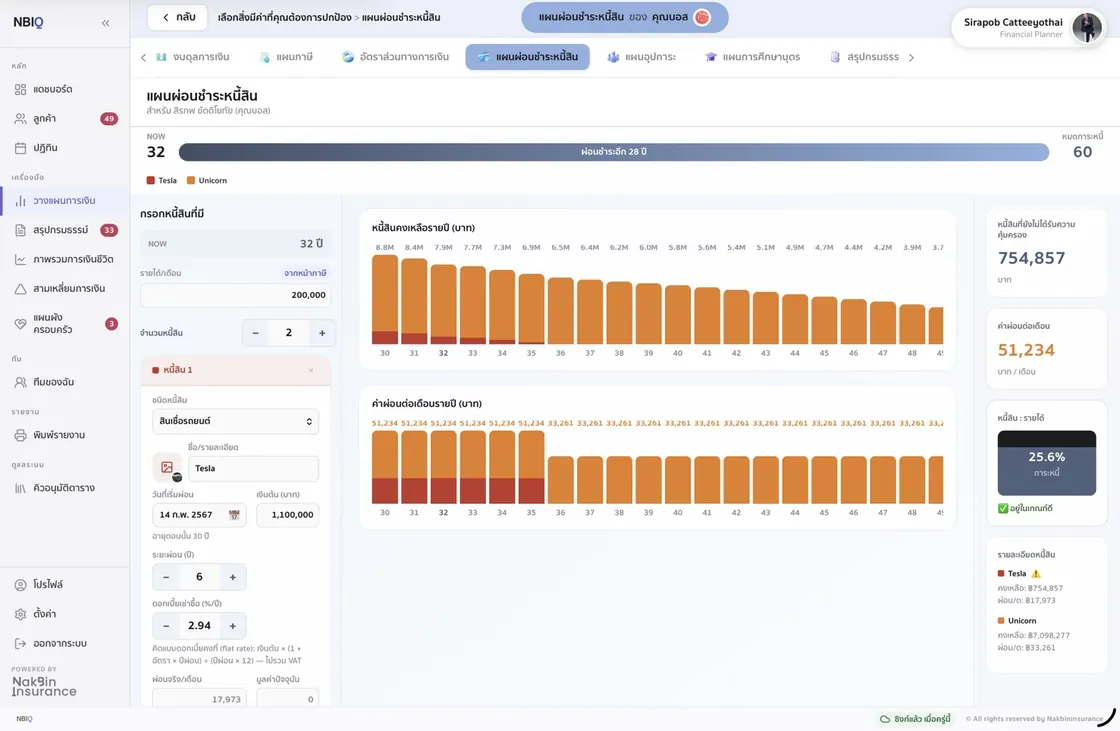This screenshot has width=1120, height=731.
Task: Decrease ระยะผ่อน years with minus
Action: (x=166, y=577)
